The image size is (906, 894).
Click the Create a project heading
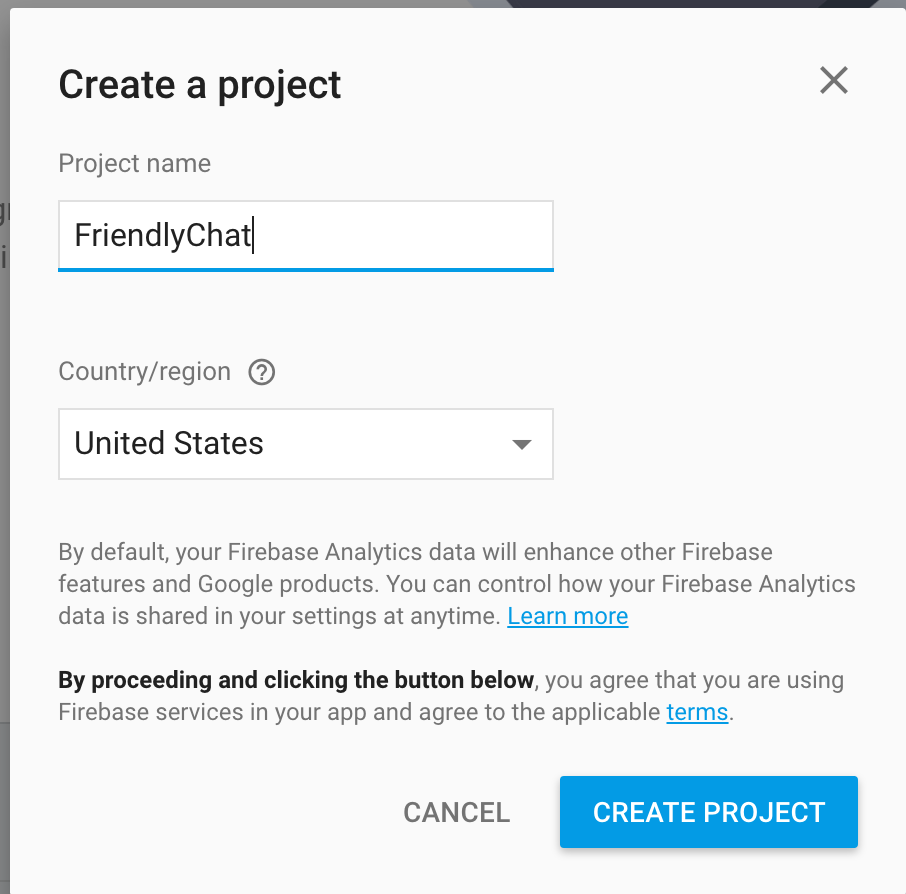[x=200, y=84]
